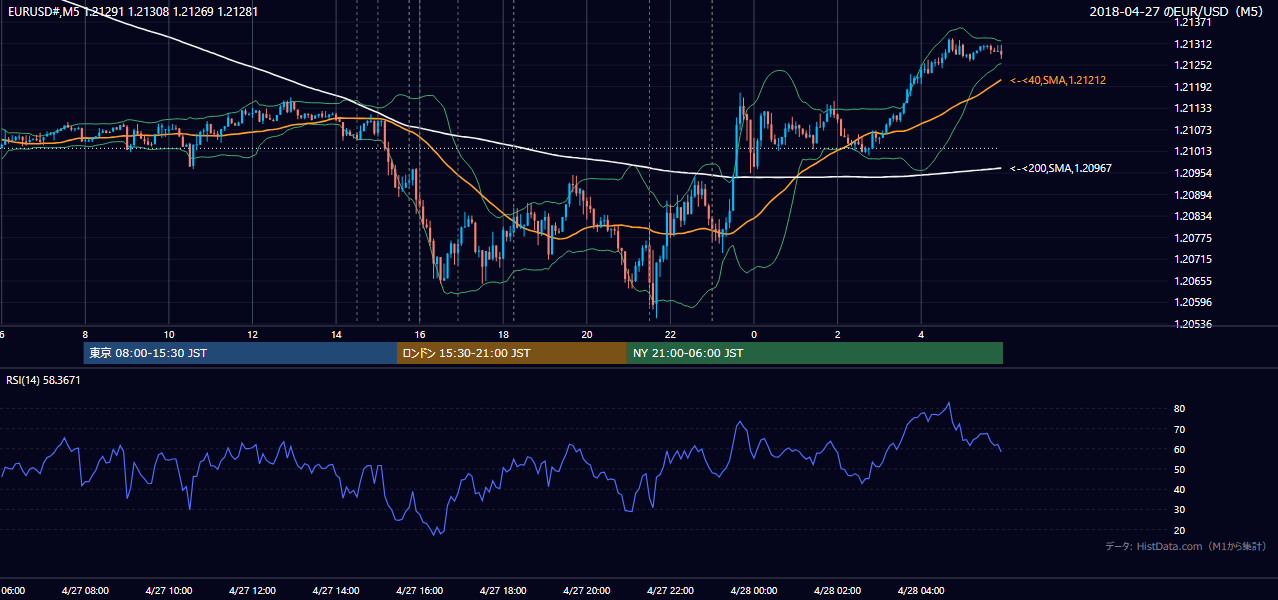Click the 4/27 10:00 time axis label
Image resolution: width=1278 pixels, height=600 pixels.
click(x=168, y=591)
